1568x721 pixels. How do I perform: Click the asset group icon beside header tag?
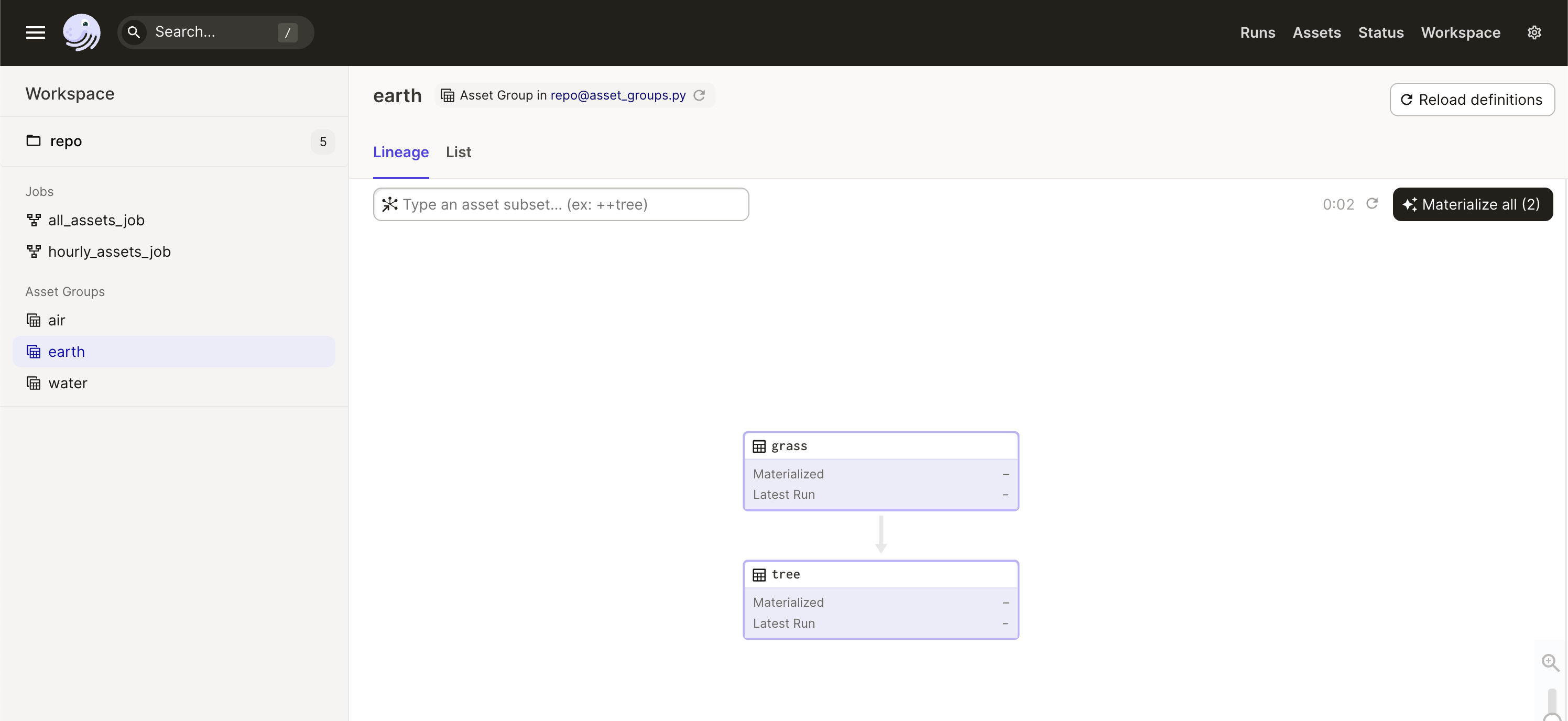tap(448, 95)
